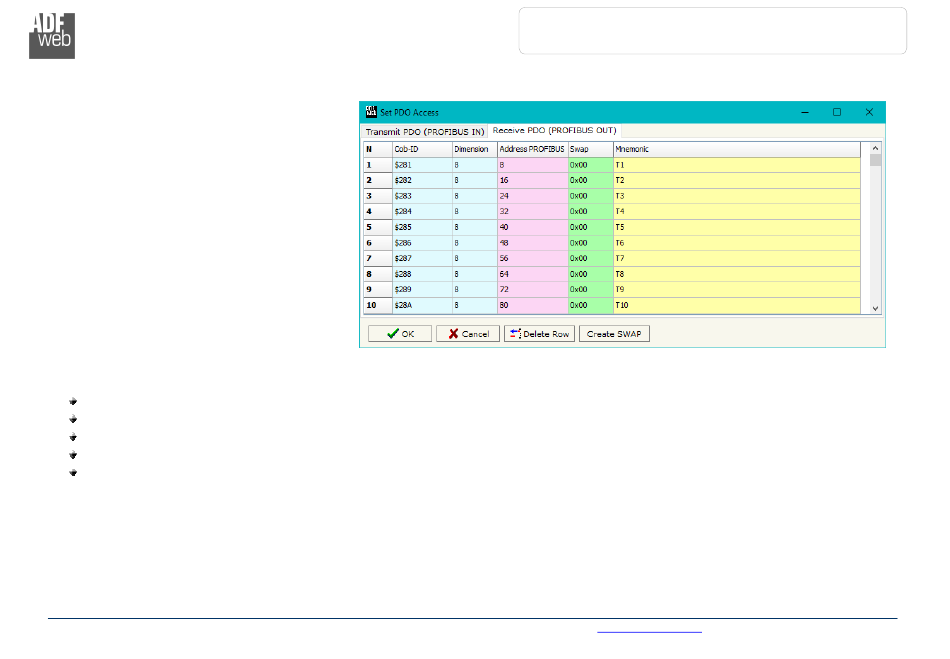Viewport: 950px width, 659px height.
Task: Click Mnemonic cell T10
Action: [737, 305]
